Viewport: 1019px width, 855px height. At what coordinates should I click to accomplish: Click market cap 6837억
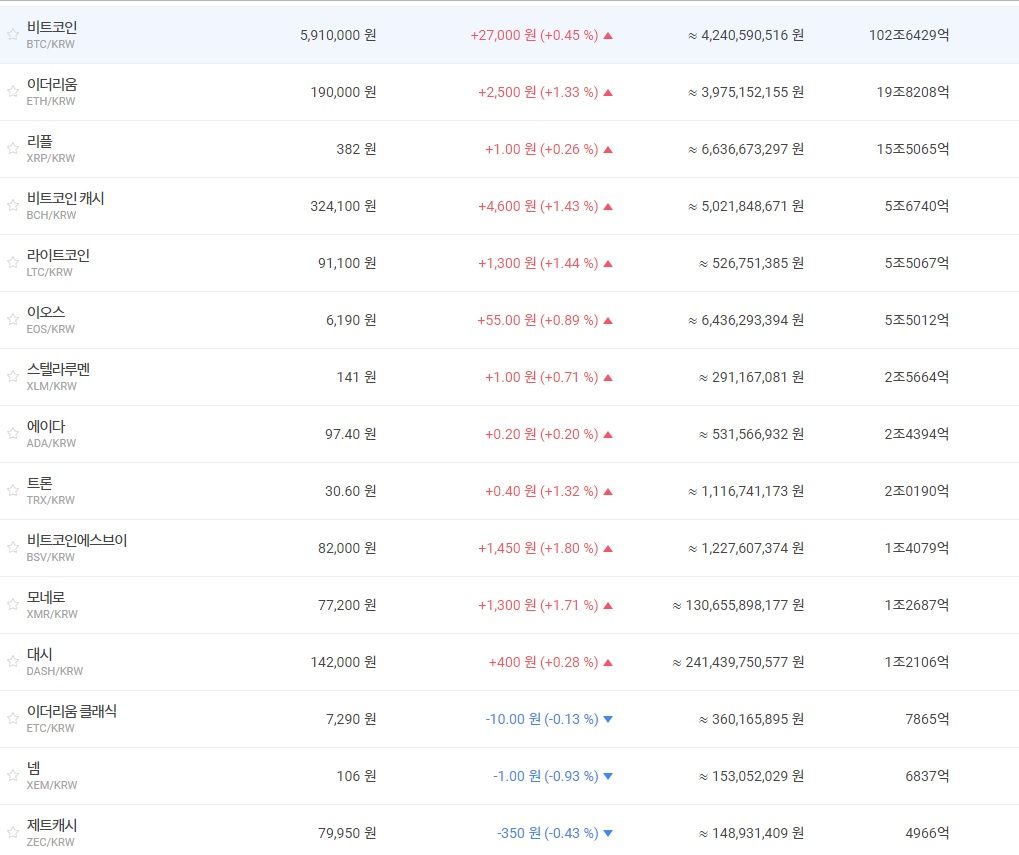tap(927, 776)
